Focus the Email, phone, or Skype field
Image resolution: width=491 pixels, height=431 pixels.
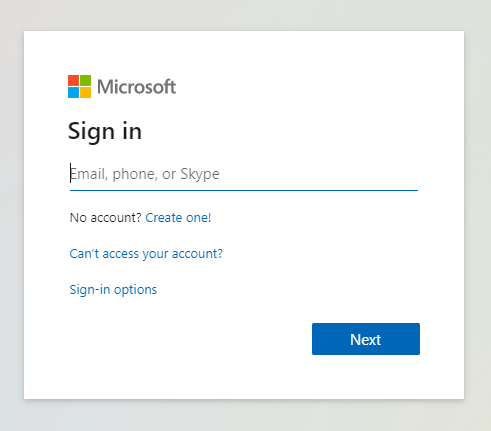[244, 174]
